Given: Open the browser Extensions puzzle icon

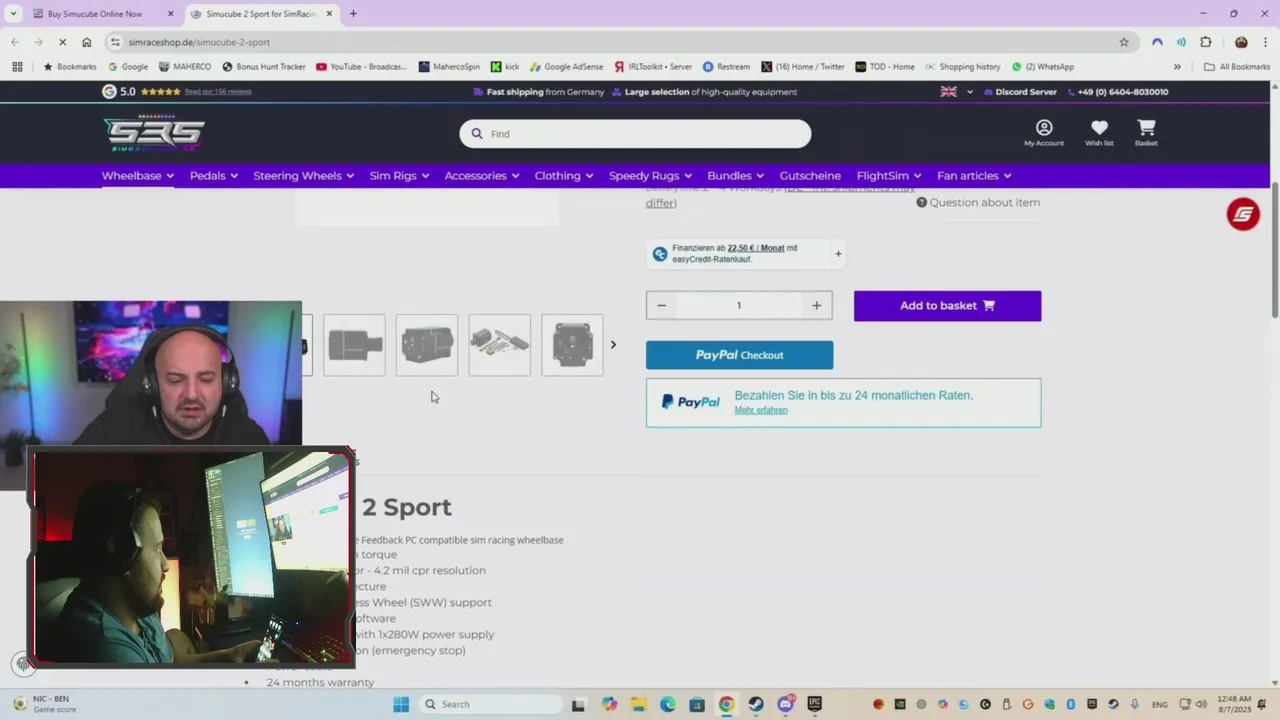Looking at the screenshot, I should point(1206,42).
